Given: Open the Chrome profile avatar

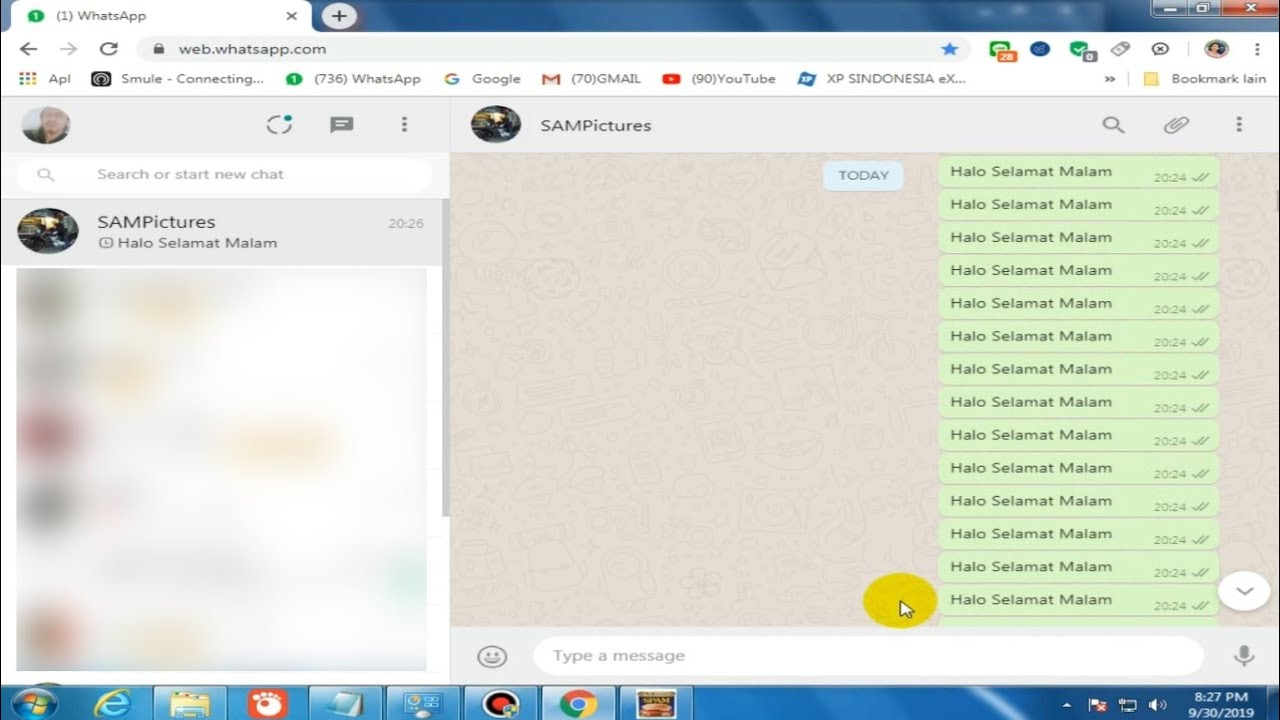Looking at the screenshot, I should coord(1216,49).
